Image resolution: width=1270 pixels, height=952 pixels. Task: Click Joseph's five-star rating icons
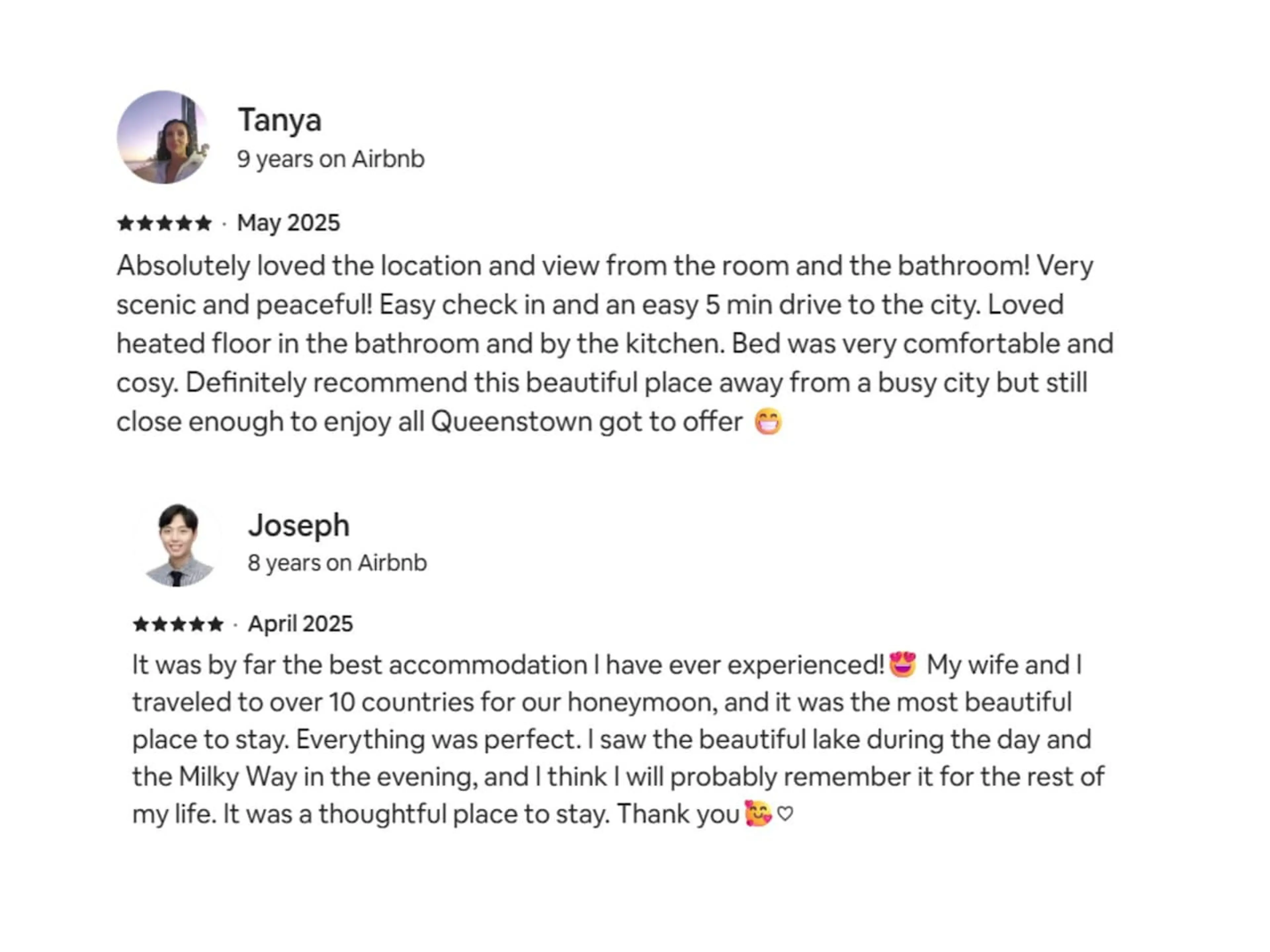[178, 624]
